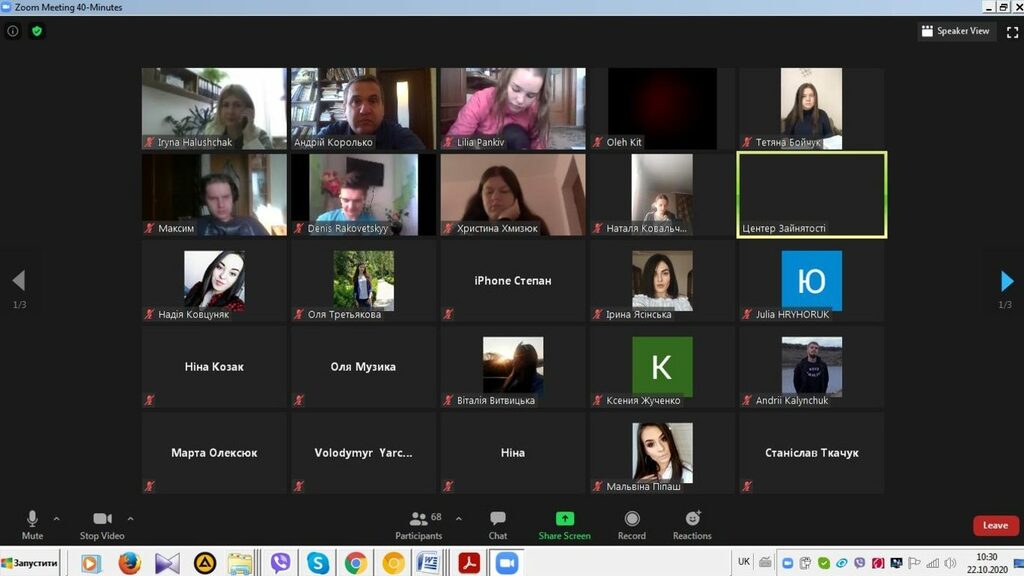Expand video options arrow next to Stop Video
The width and height of the screenshot is (1024, 576).
point(130,519)
